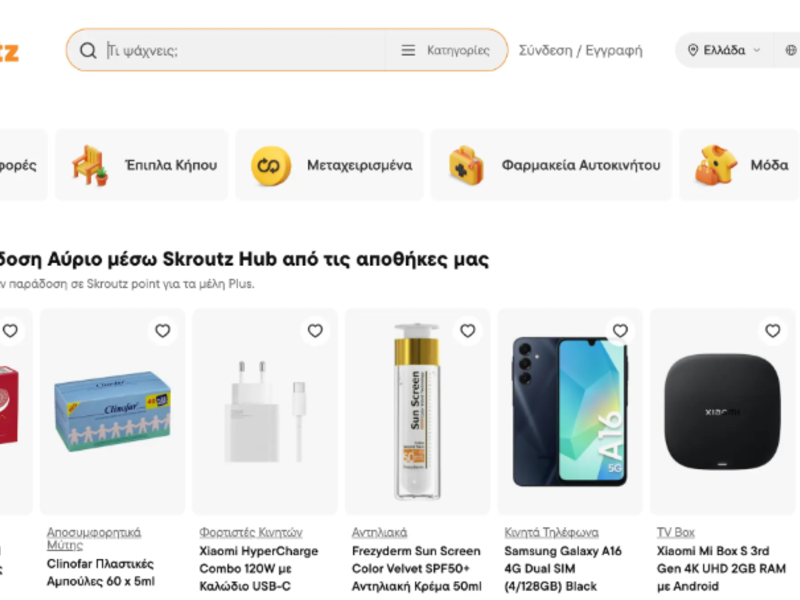Click heart icon on Samsung Galaxy A16
Image resolution: width=800 pixels, height=600 pixels.
[x=620, y=331]
